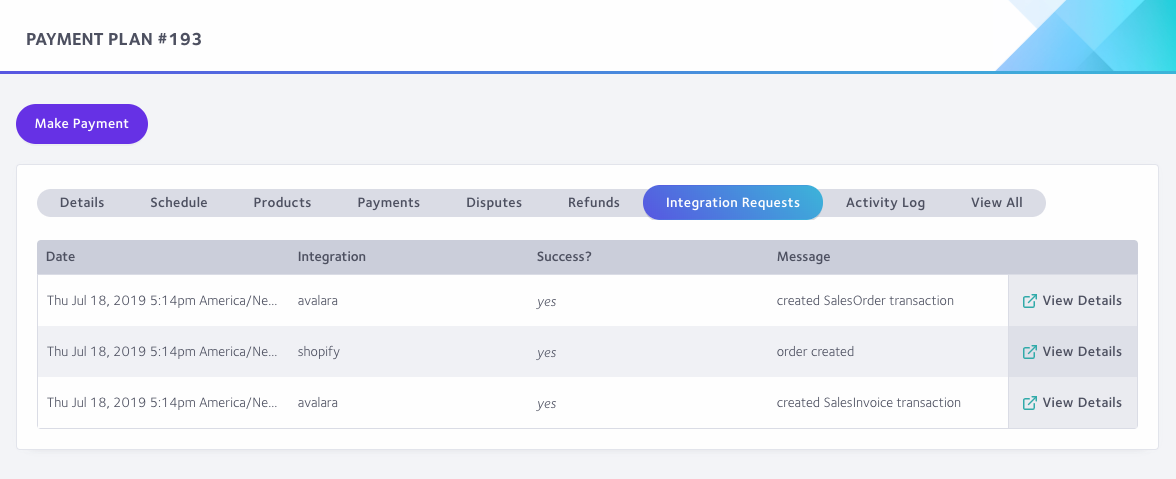This screenshot has width=1176, height=479.
Task: Open the Products tab
Action: [x=282, y=202]
